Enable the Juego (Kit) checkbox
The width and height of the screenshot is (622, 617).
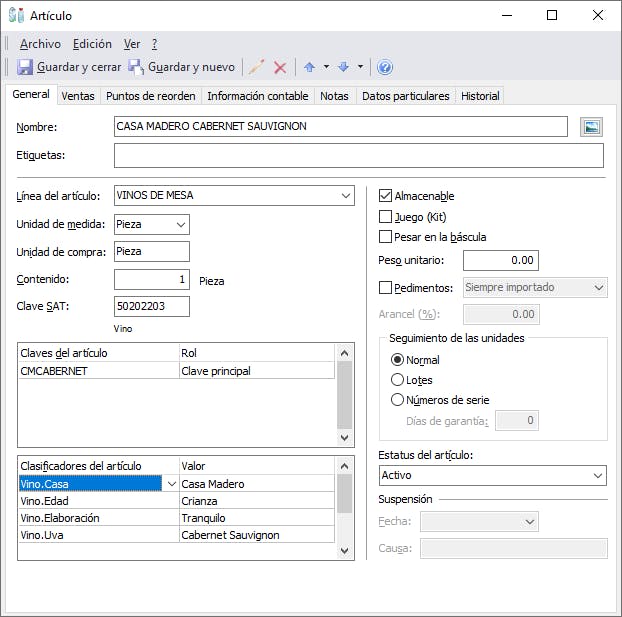click(386, 216)
